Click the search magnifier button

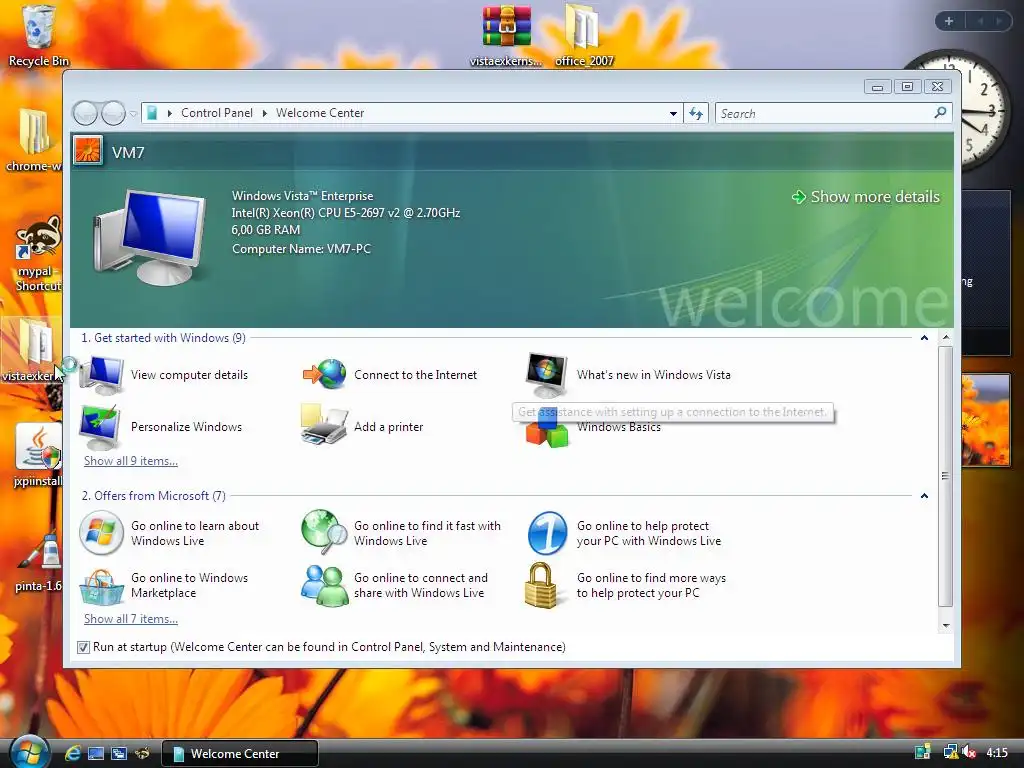click(x=940, y=113)
